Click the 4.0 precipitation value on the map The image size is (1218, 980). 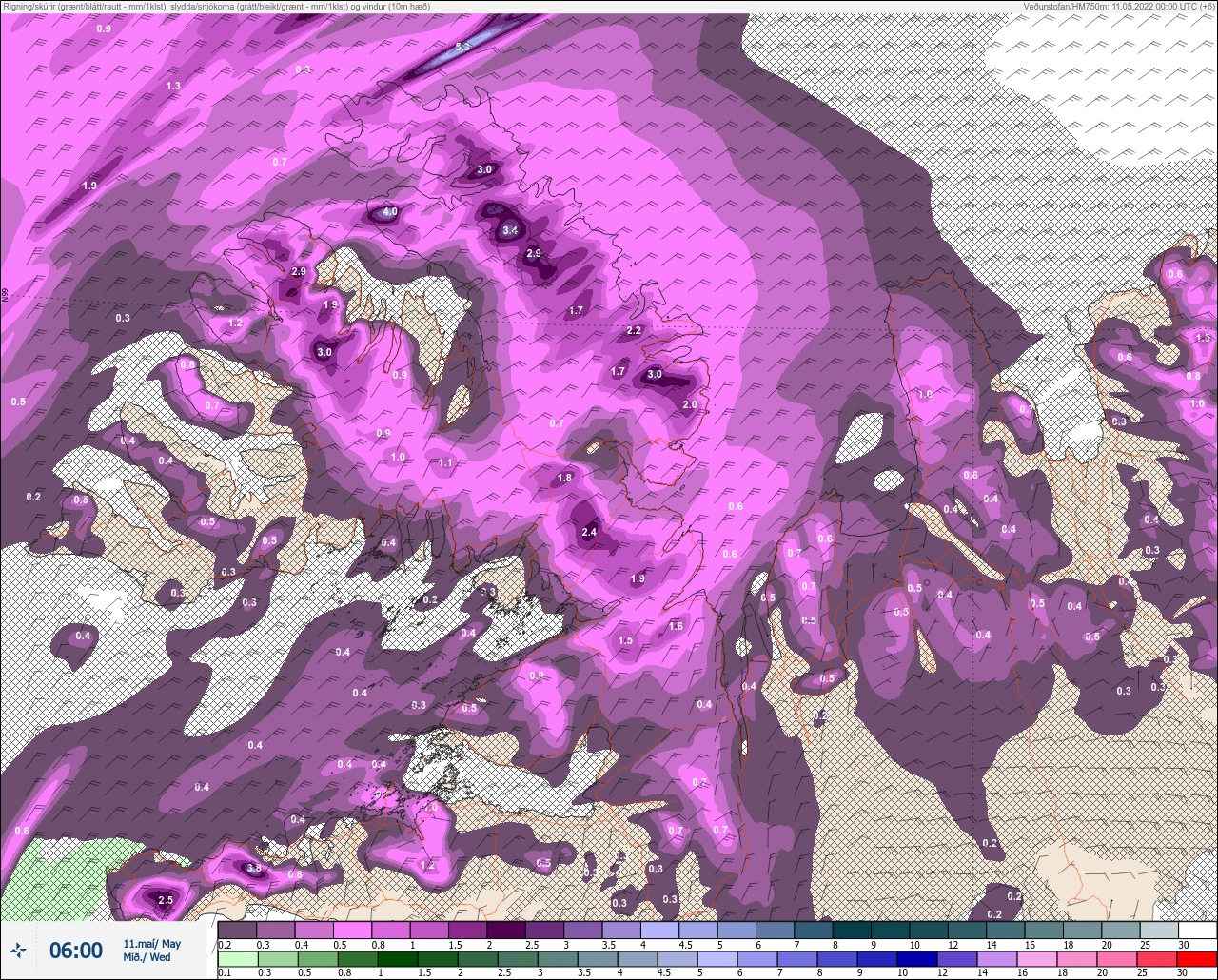390,212
